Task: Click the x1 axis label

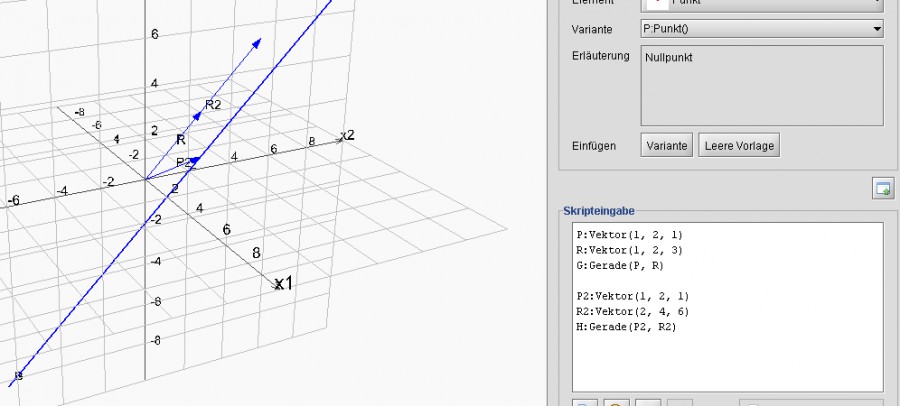Action: click(283, 284)
